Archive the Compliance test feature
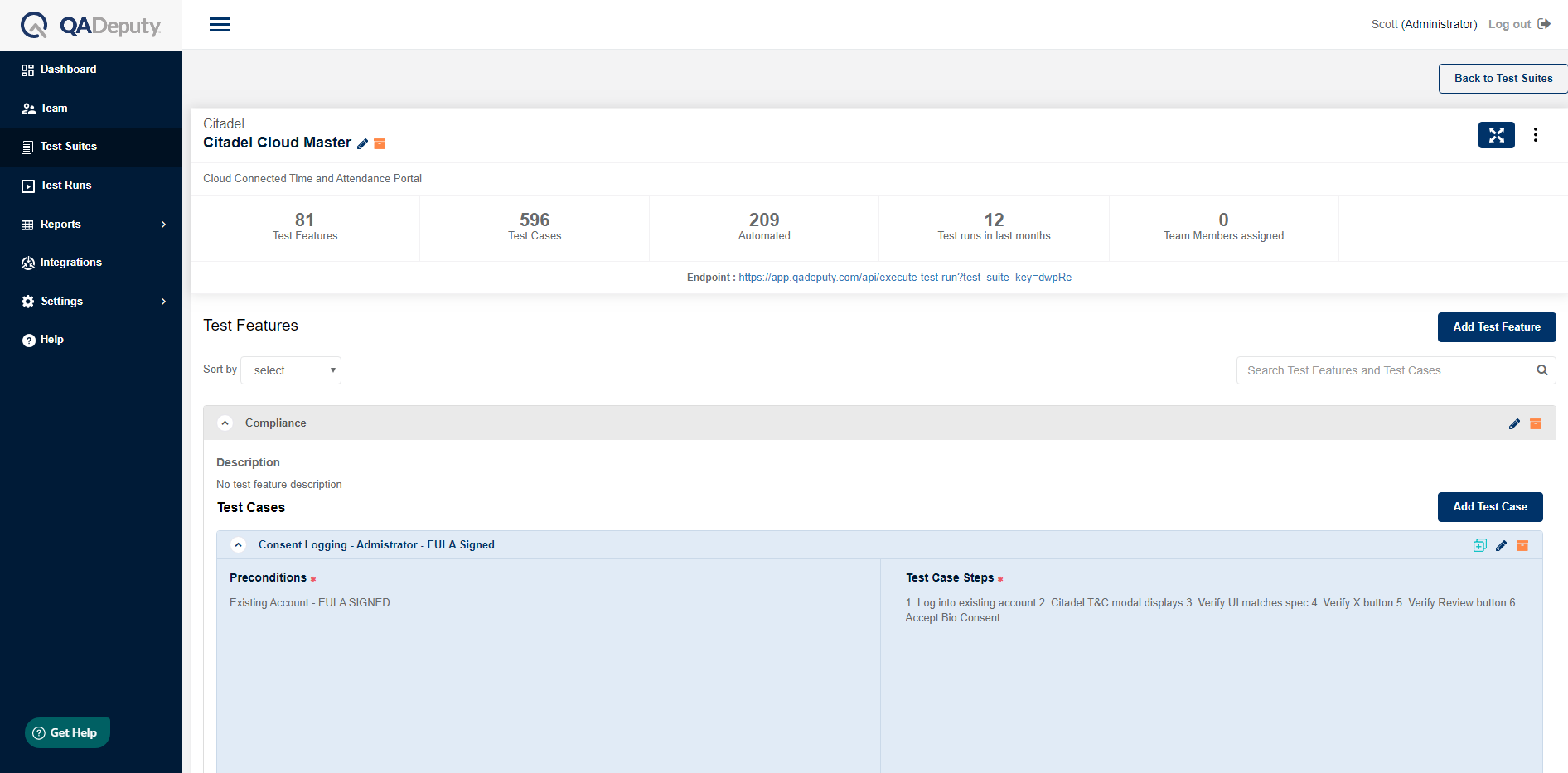The height and width of the screenshot is (773, 1568). (1536, 423)
